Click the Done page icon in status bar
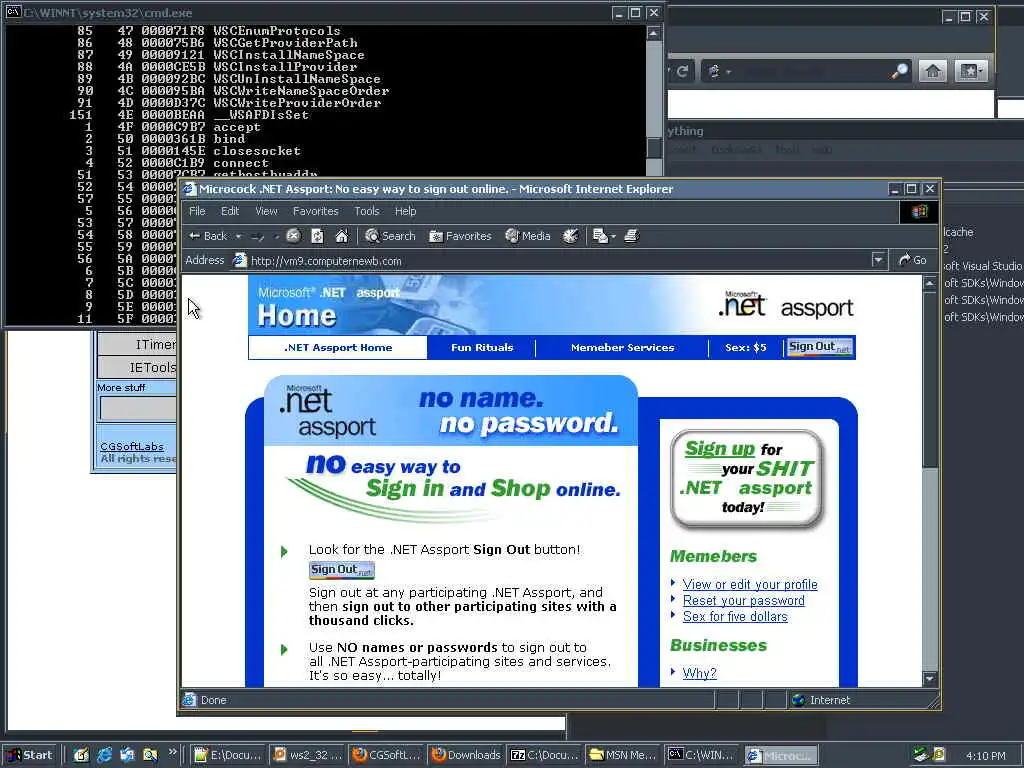The width and height of the screenshot is (1024, 768). coord(189,700)
